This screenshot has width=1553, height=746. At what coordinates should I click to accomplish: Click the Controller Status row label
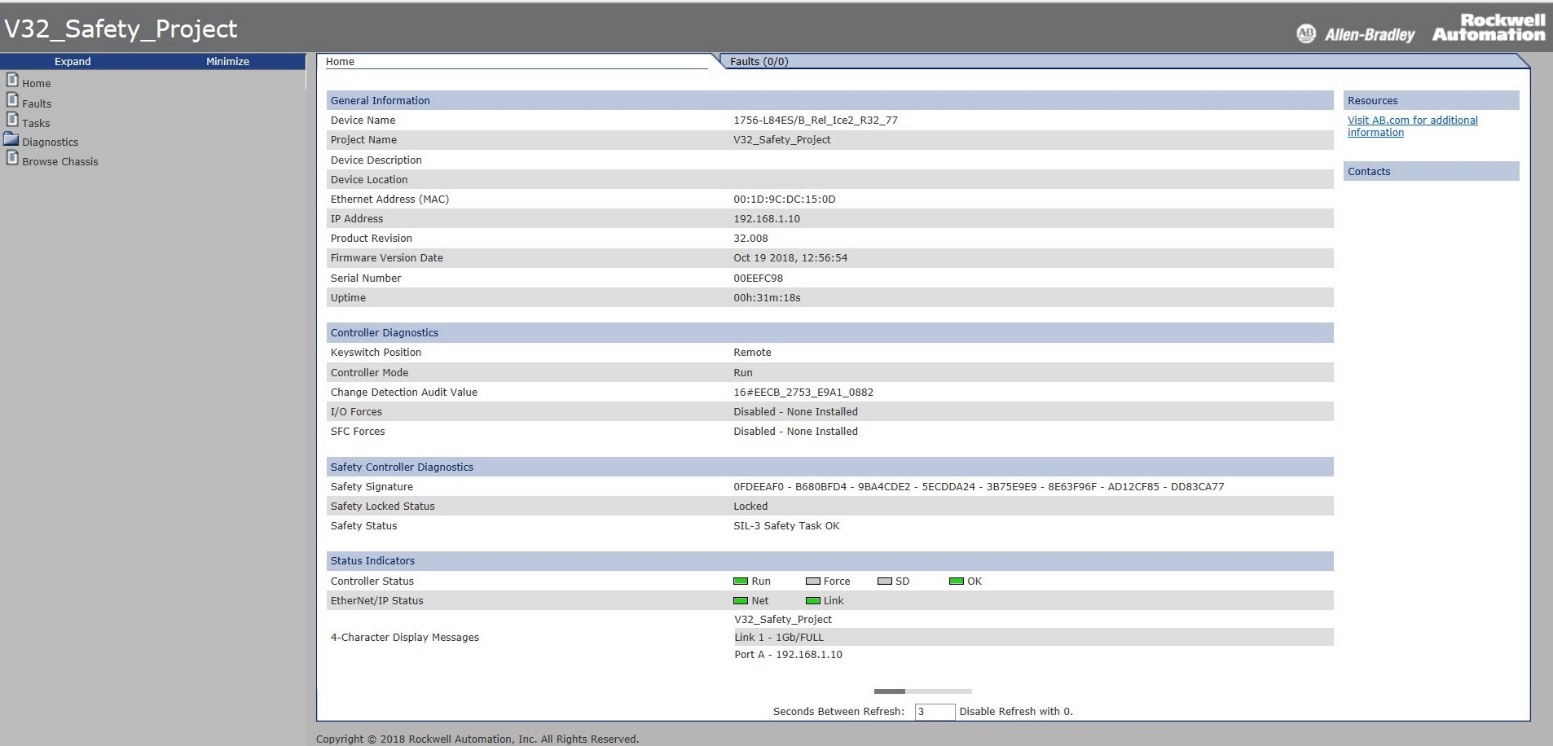[372, 581]
